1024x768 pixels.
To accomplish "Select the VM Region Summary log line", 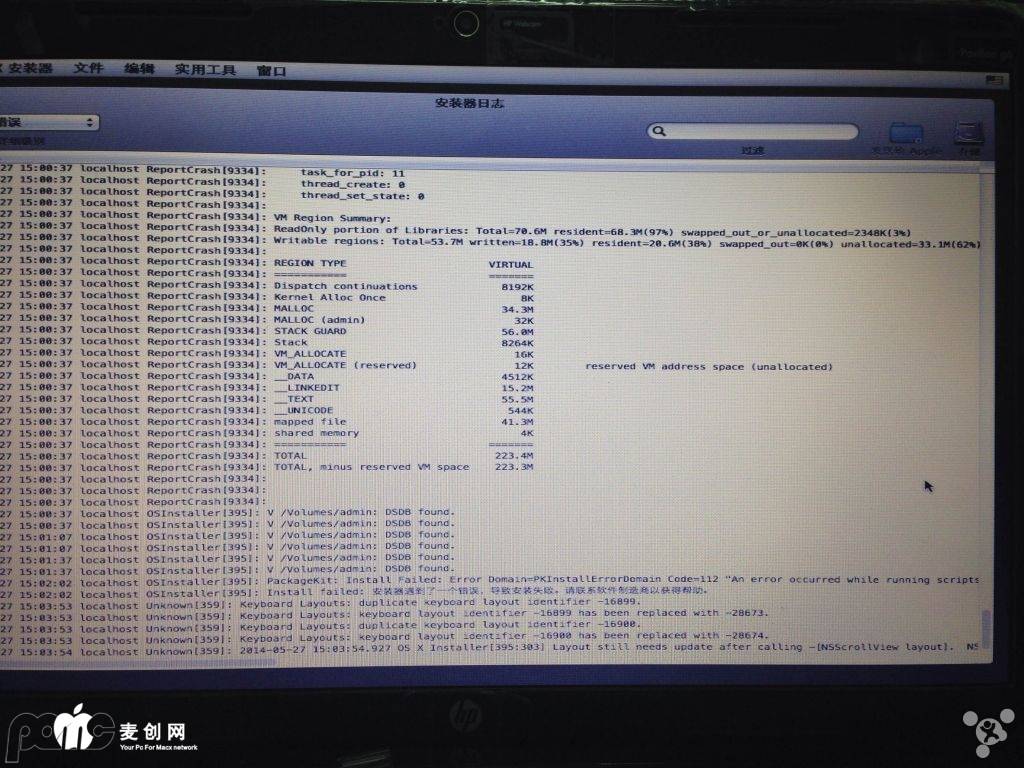I will 332,217.
